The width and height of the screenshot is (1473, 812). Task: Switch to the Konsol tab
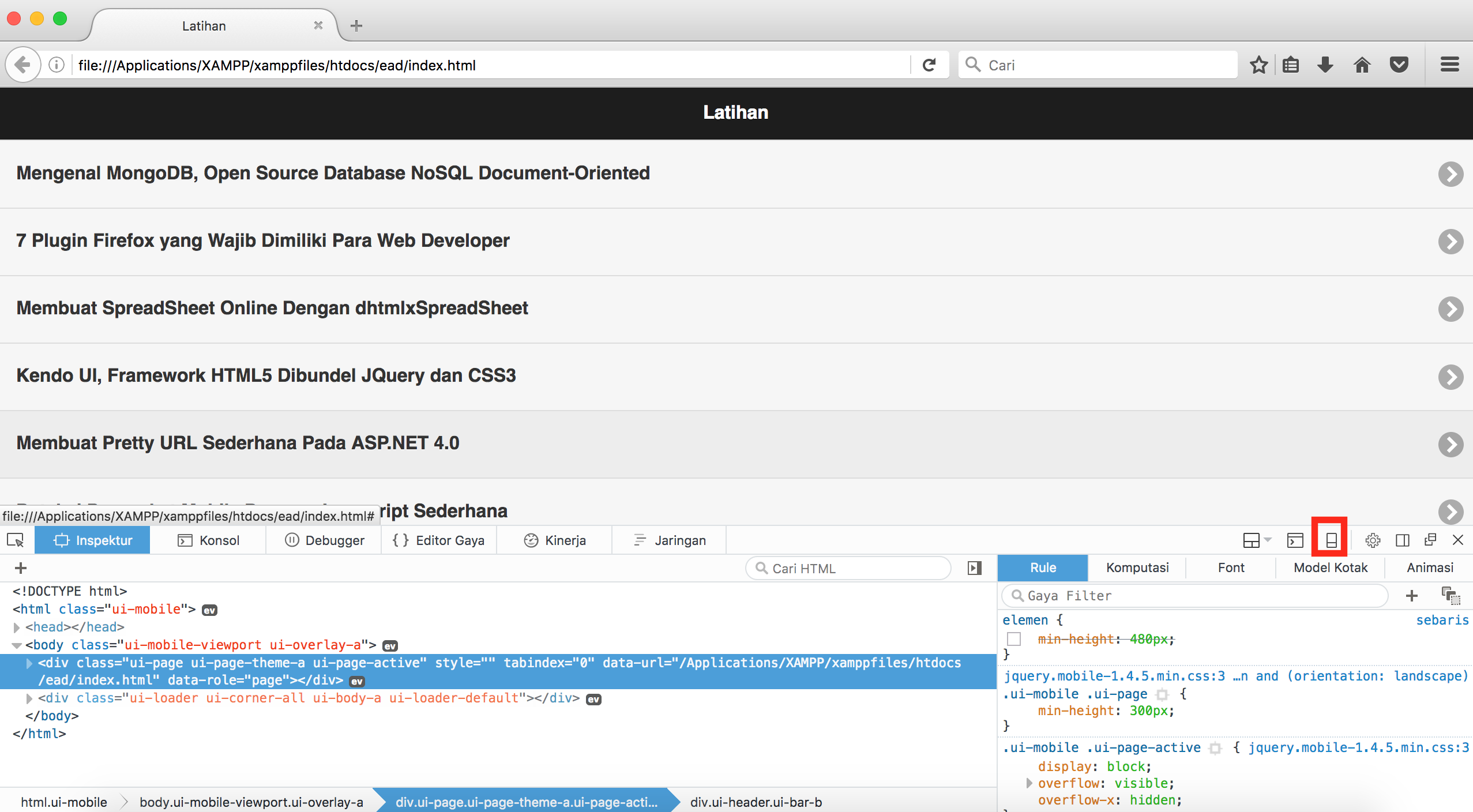point(208,540)
